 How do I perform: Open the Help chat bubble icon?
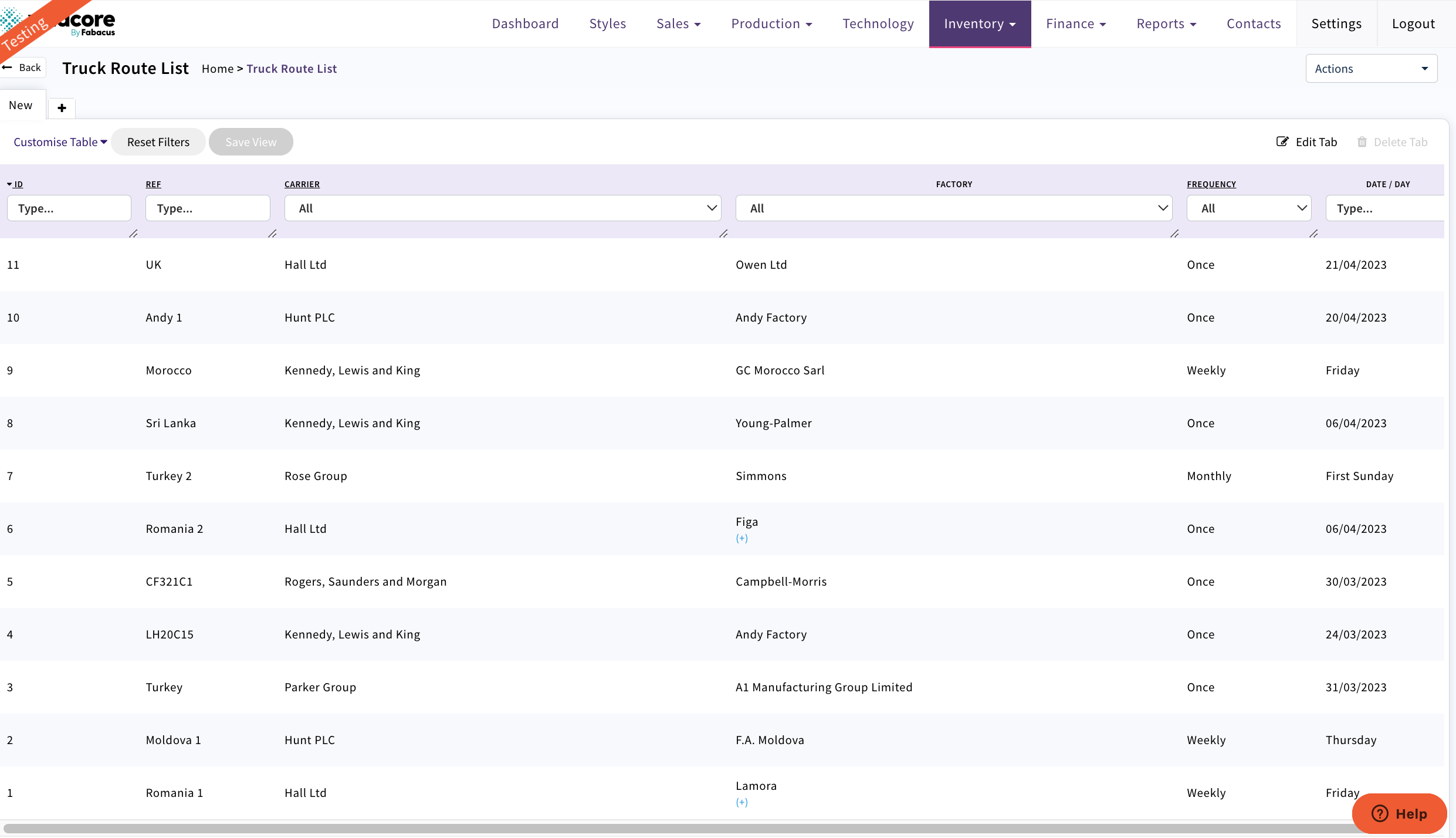(1380, 813)
